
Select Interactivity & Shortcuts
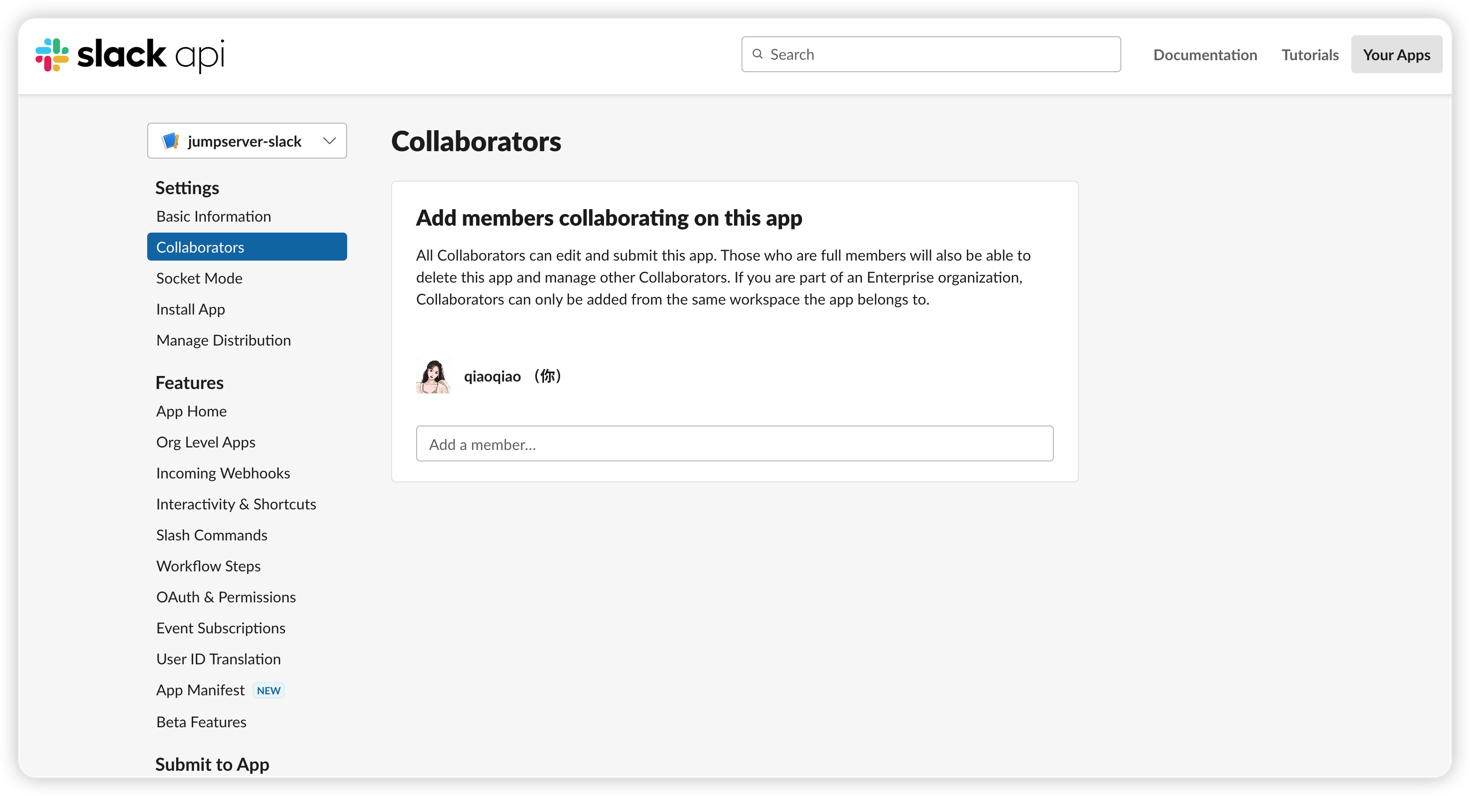[236, 504]
